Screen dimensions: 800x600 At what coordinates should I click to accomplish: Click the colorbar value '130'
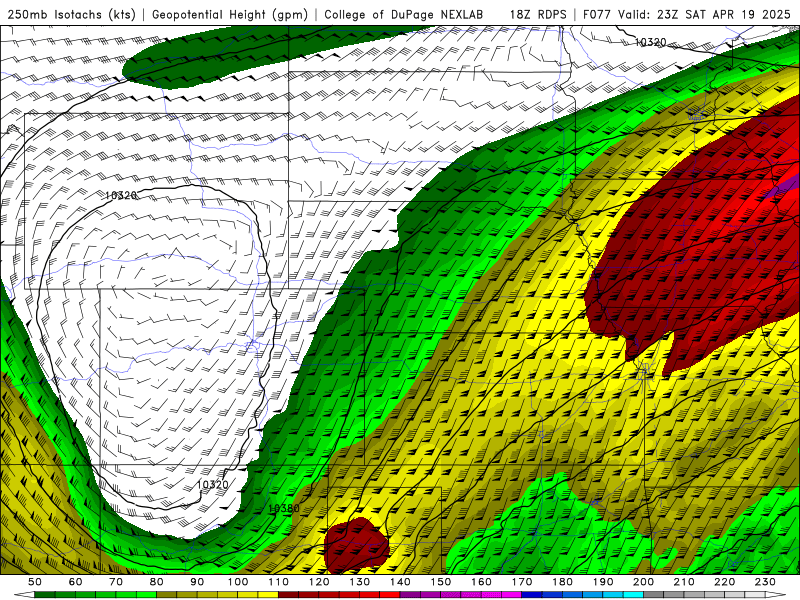pyautogui.click(x=360, y=582)
